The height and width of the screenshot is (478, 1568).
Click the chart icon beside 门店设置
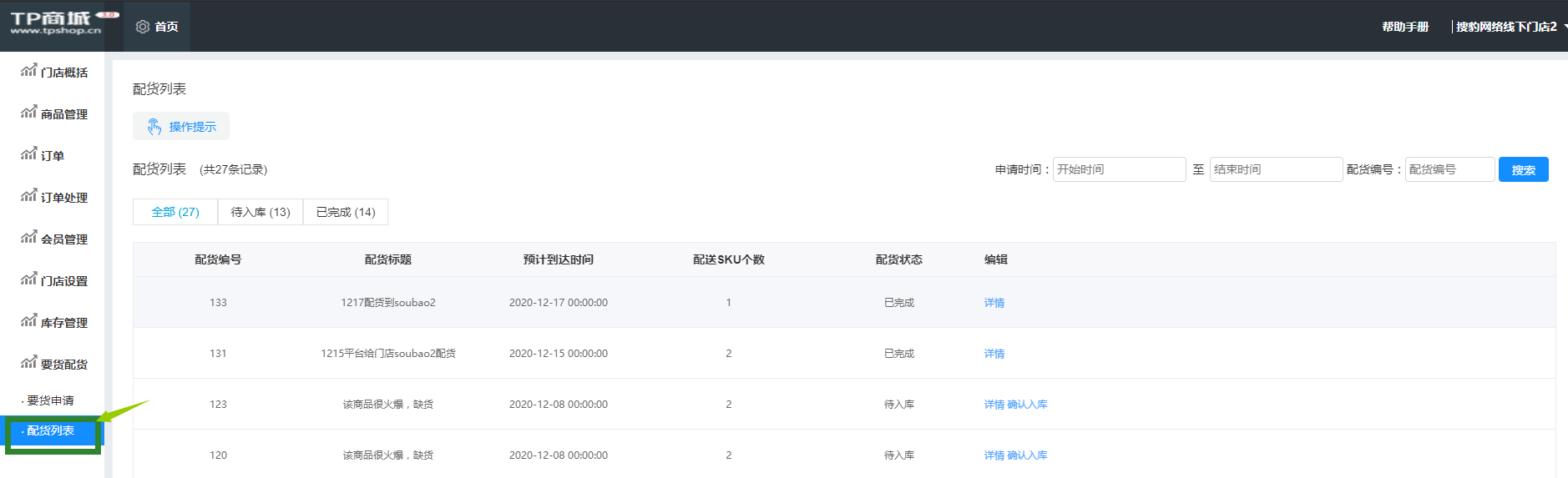(28, 279)
